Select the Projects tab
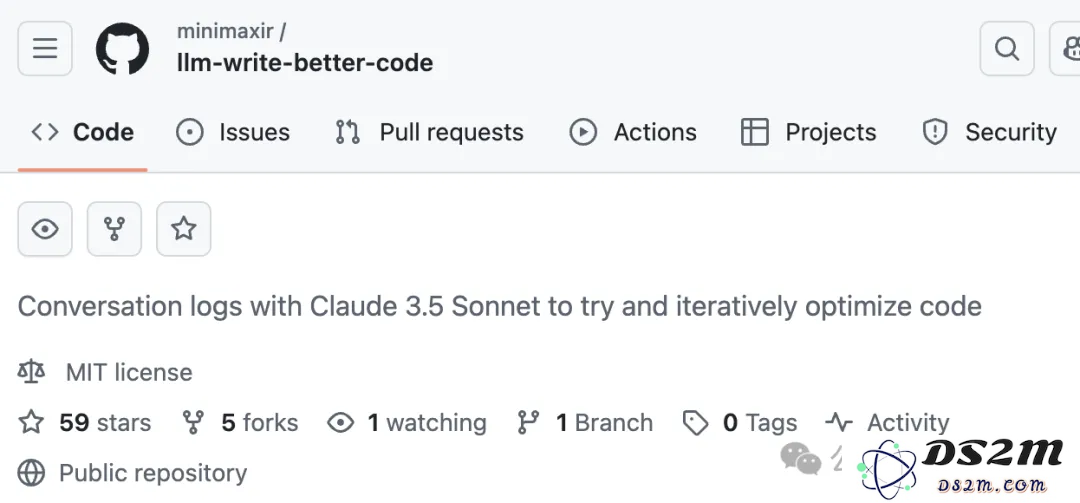1080x503 pixels. 808,132
